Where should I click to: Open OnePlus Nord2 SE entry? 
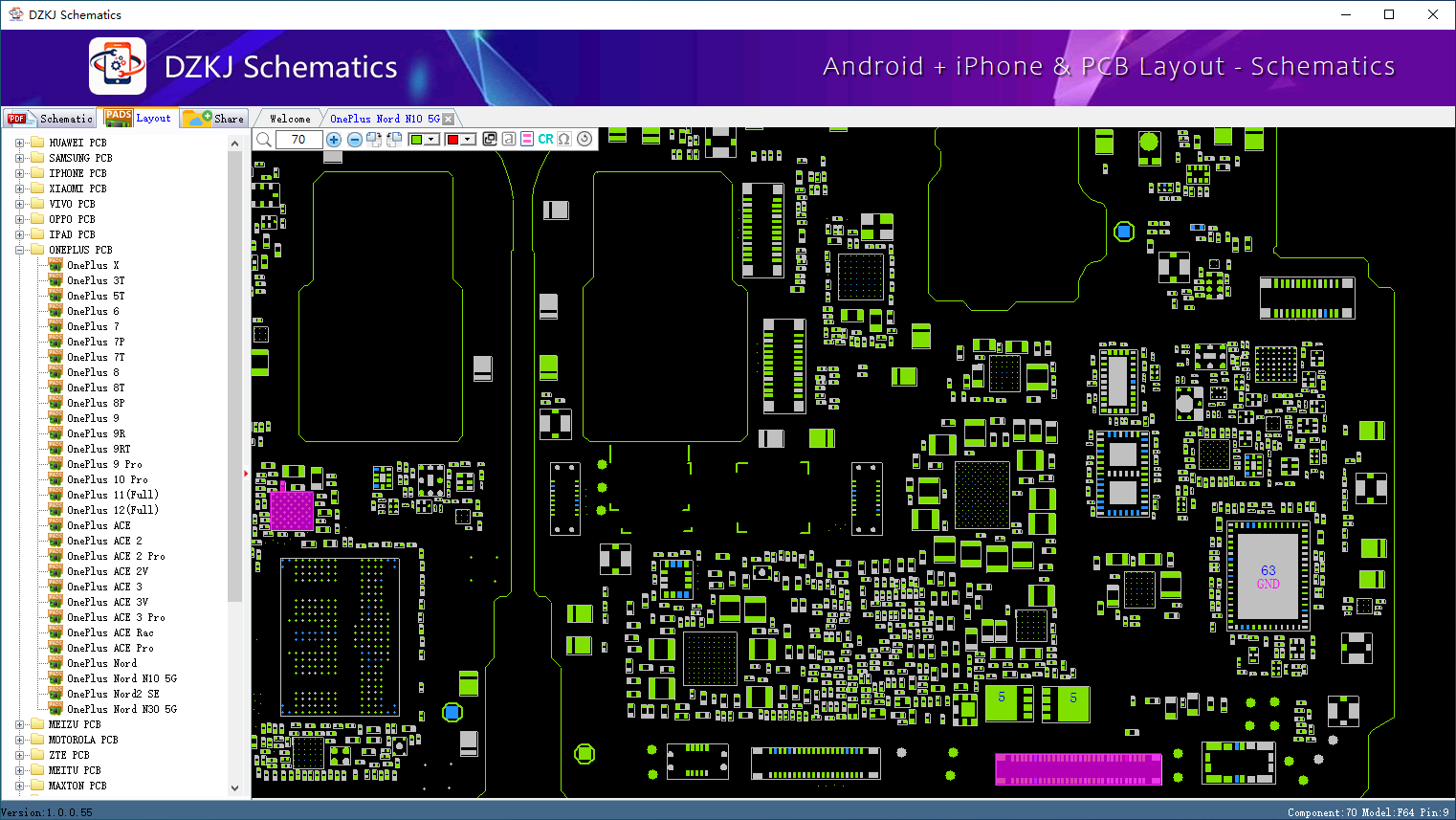[x=113, y=694]
